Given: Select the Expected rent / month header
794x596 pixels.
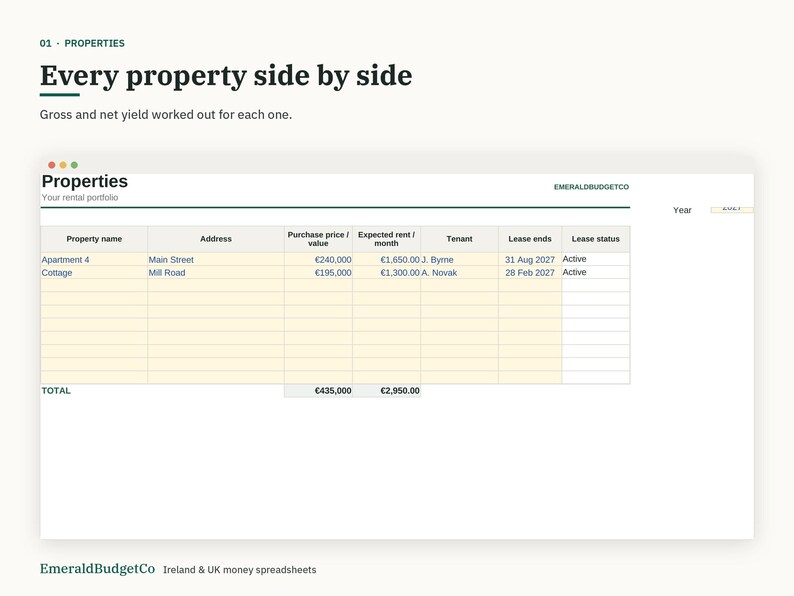Looking at the screenshot, I should [x=386, y=239].
